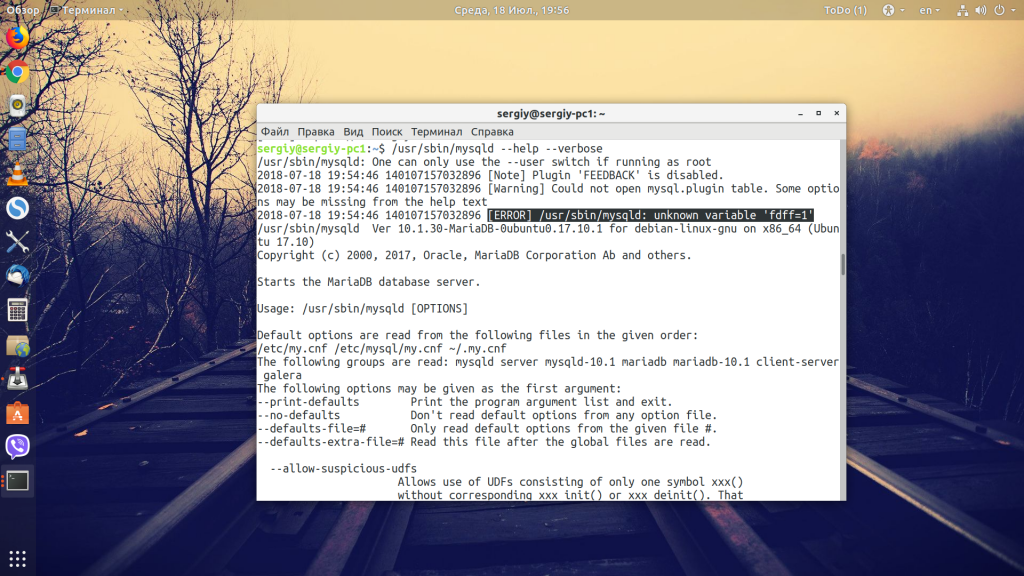The height and width of the screenshot is (576, 1024).
Task: Open the Правка menu
Action: (316, 131)
